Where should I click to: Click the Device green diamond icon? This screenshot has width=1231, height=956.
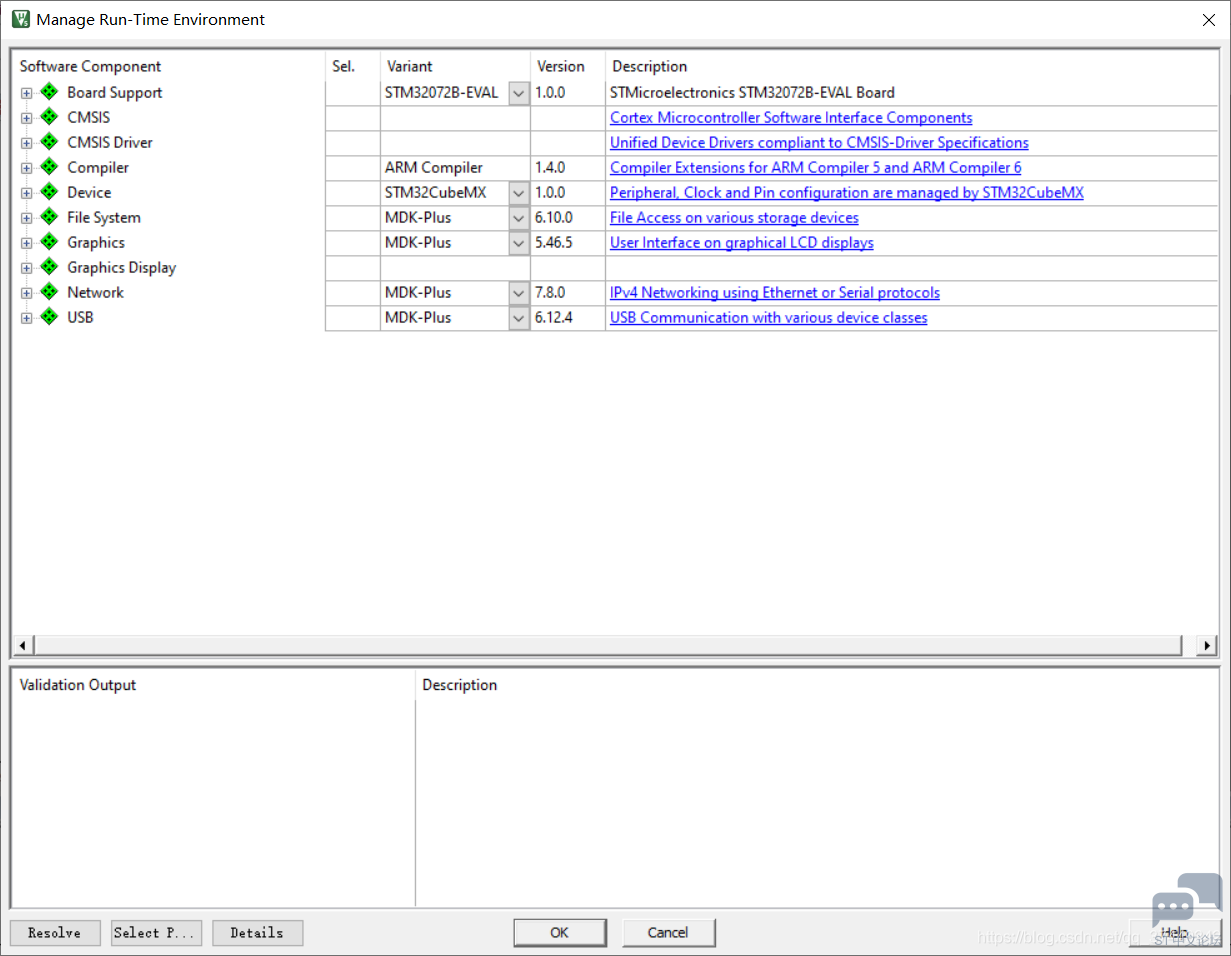pos(49,192)
